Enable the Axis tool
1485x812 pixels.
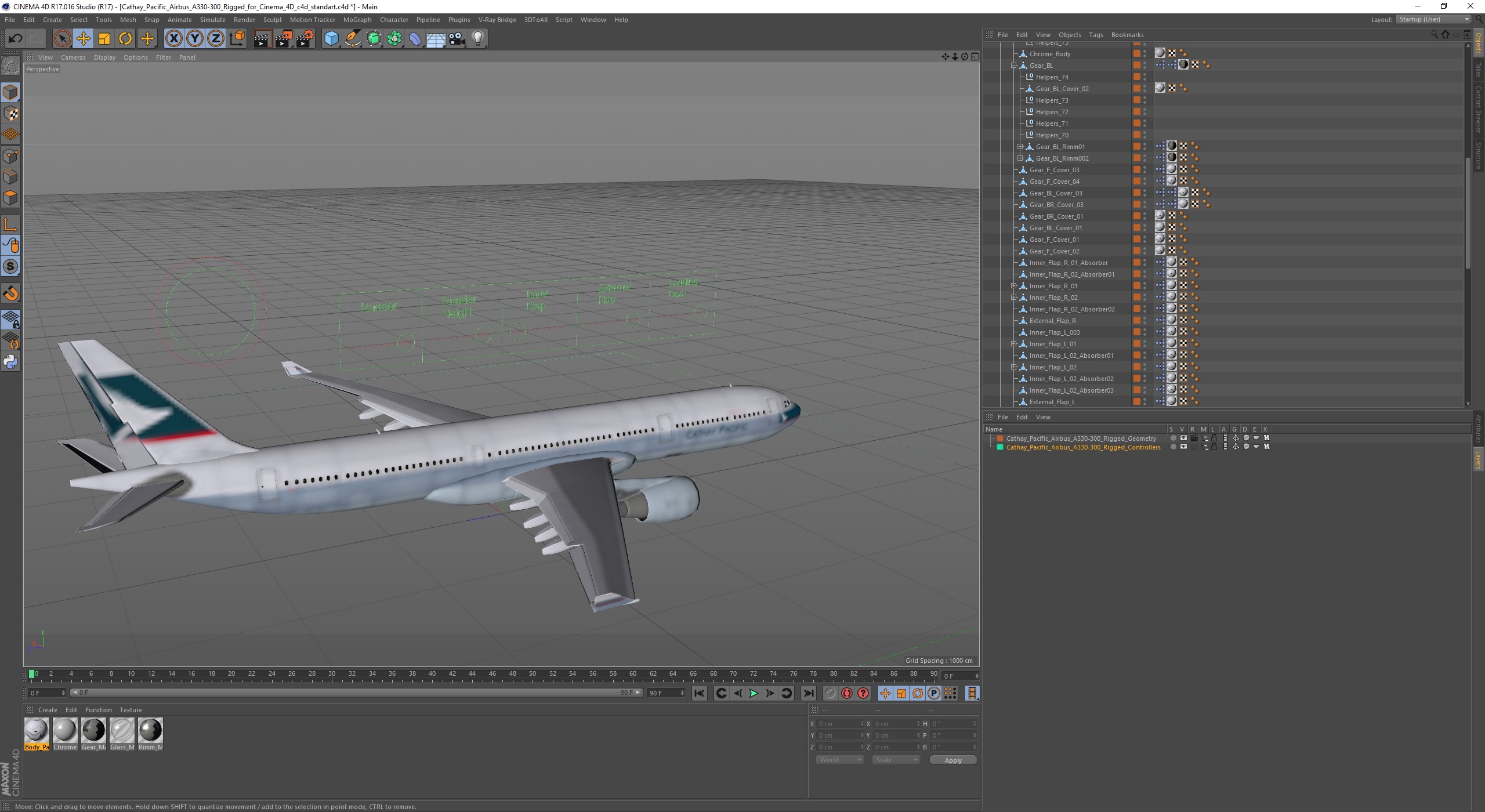point(10,224)
